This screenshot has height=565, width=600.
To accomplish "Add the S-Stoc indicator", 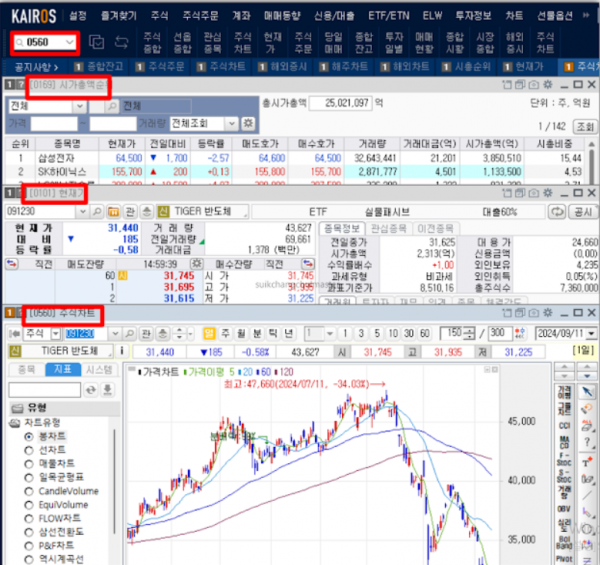I will pyautogui.click(x=564, y=475).
